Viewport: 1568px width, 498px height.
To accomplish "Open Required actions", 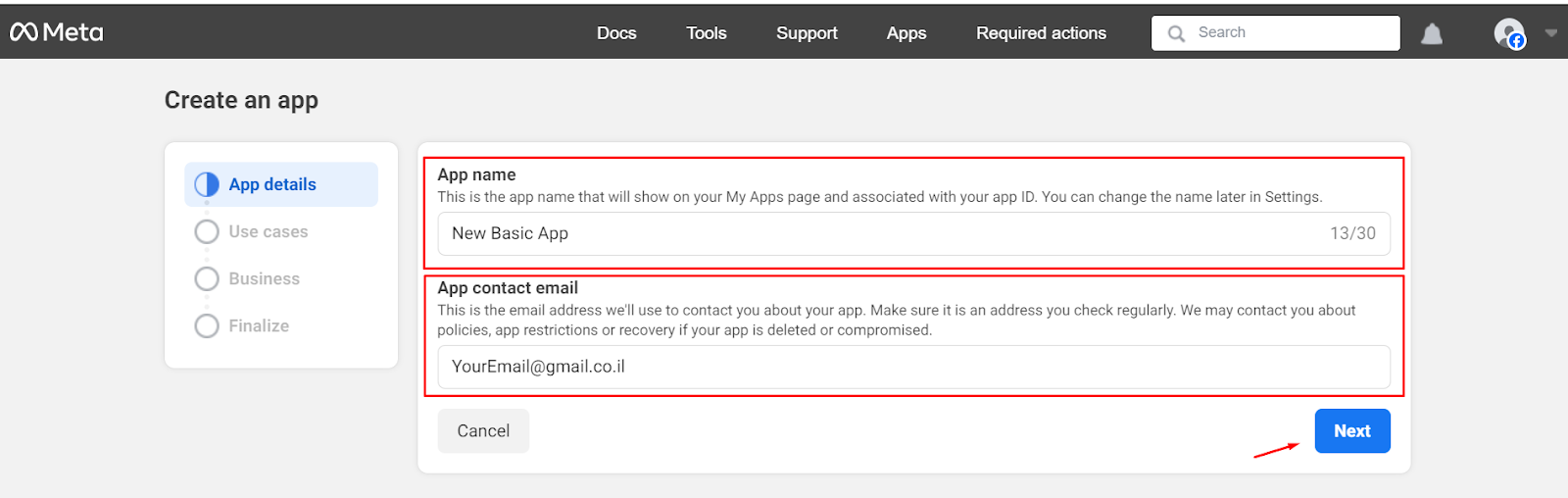I will (x=1041, y=32).
